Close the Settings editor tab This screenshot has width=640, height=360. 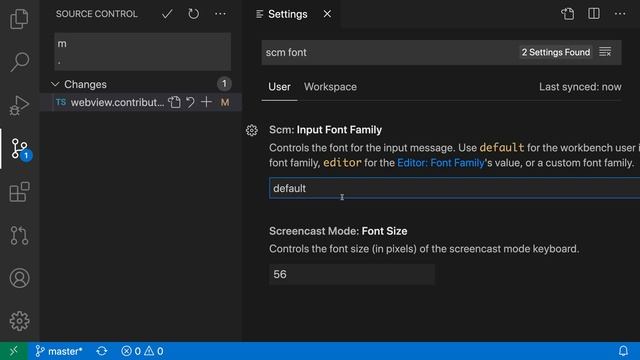[327, 14]
